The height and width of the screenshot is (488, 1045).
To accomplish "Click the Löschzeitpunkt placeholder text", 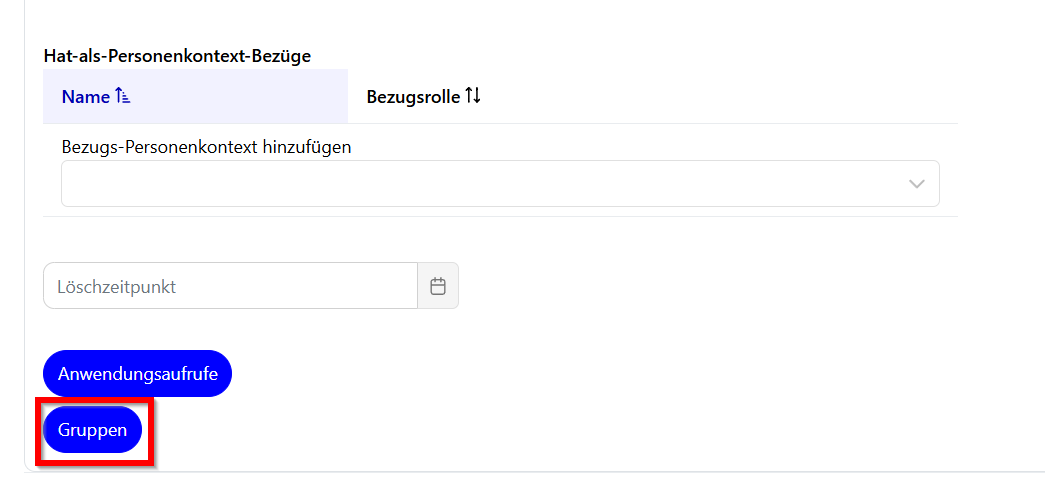I will point(117,287).
